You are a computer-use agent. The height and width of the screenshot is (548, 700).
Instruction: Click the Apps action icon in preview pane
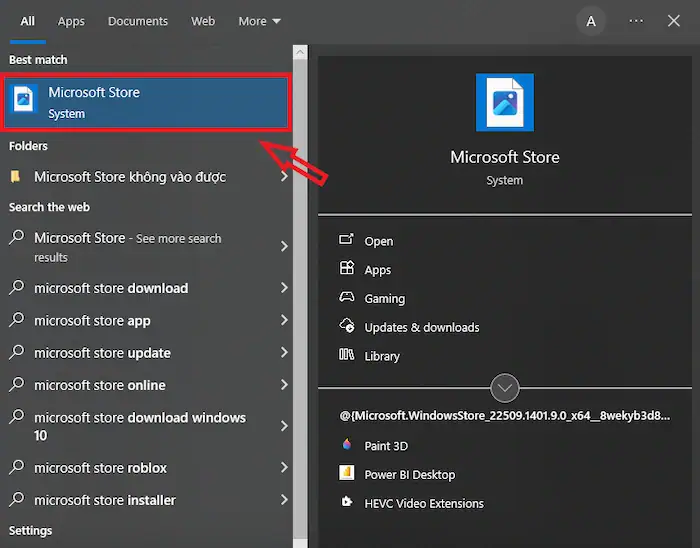click(346, 268)
